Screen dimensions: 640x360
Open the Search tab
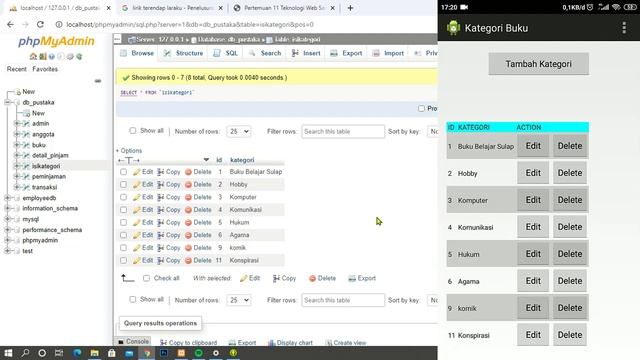(x=265, y=53)
